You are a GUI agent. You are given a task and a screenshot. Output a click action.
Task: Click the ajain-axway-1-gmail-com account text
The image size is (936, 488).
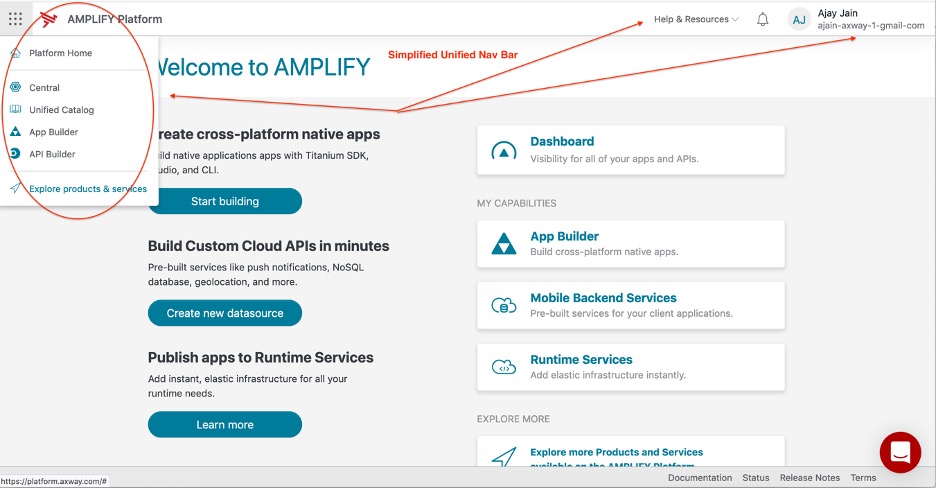(x=871, y=26)
